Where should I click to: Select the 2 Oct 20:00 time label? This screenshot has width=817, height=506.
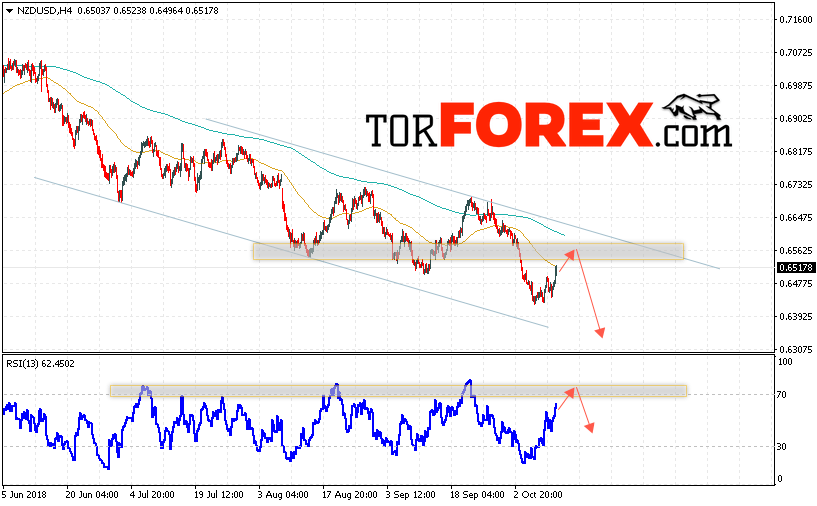tap(538, 495)
